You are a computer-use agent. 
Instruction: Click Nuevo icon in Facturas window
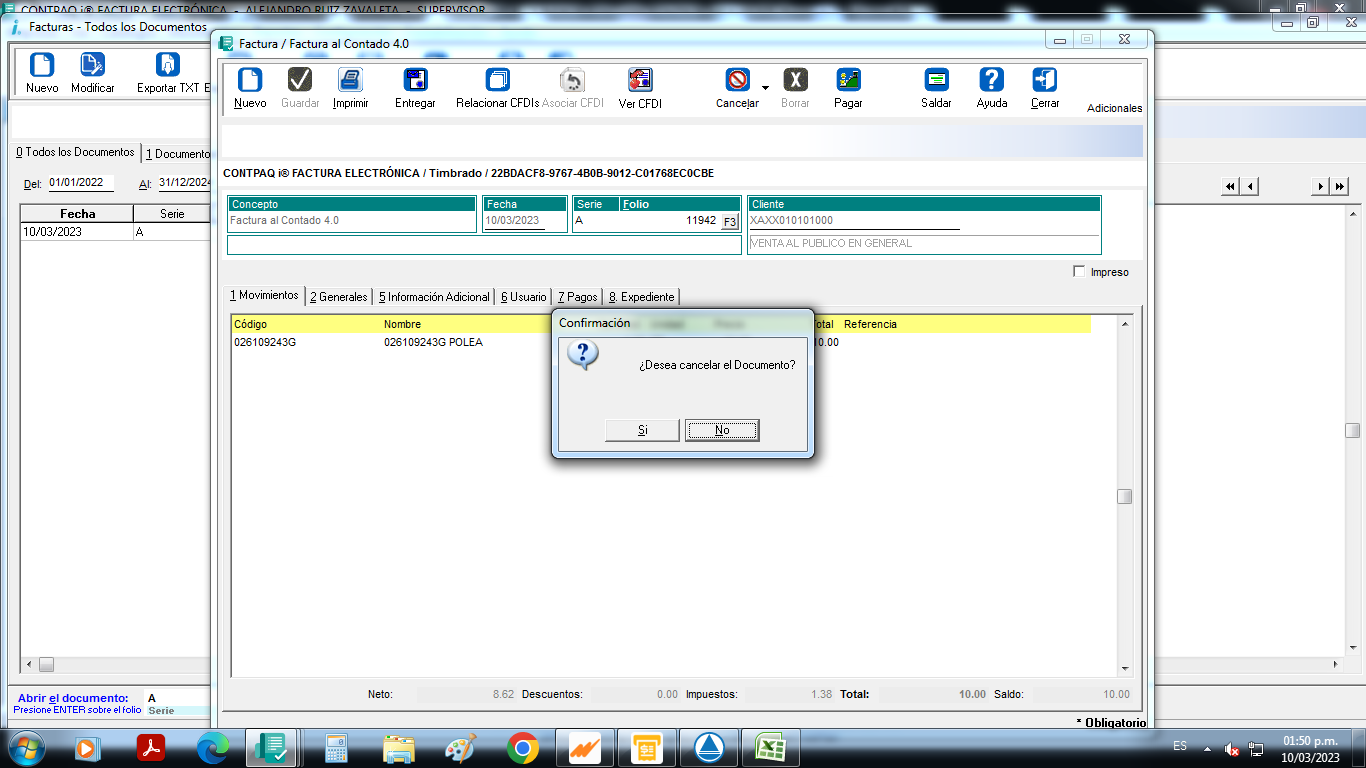point(42,65)
